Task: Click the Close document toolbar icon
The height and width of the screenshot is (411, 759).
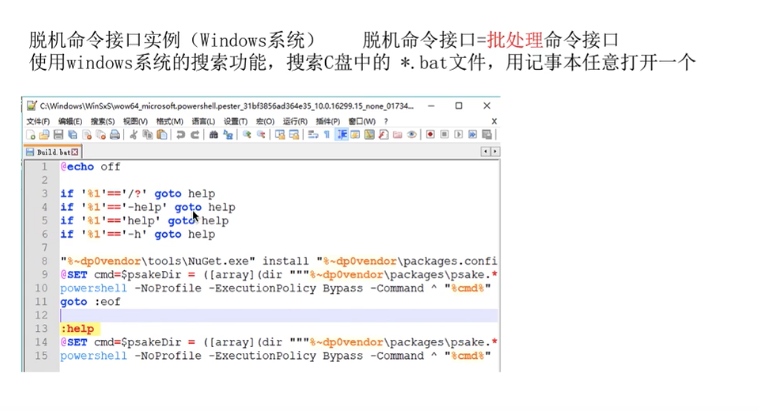Action: pos(87,135)
